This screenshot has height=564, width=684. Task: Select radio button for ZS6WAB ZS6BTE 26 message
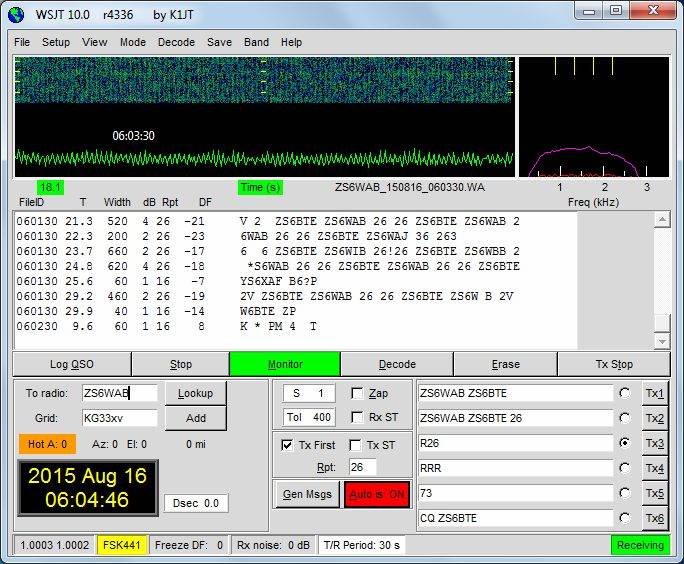(x=625, y=418)
